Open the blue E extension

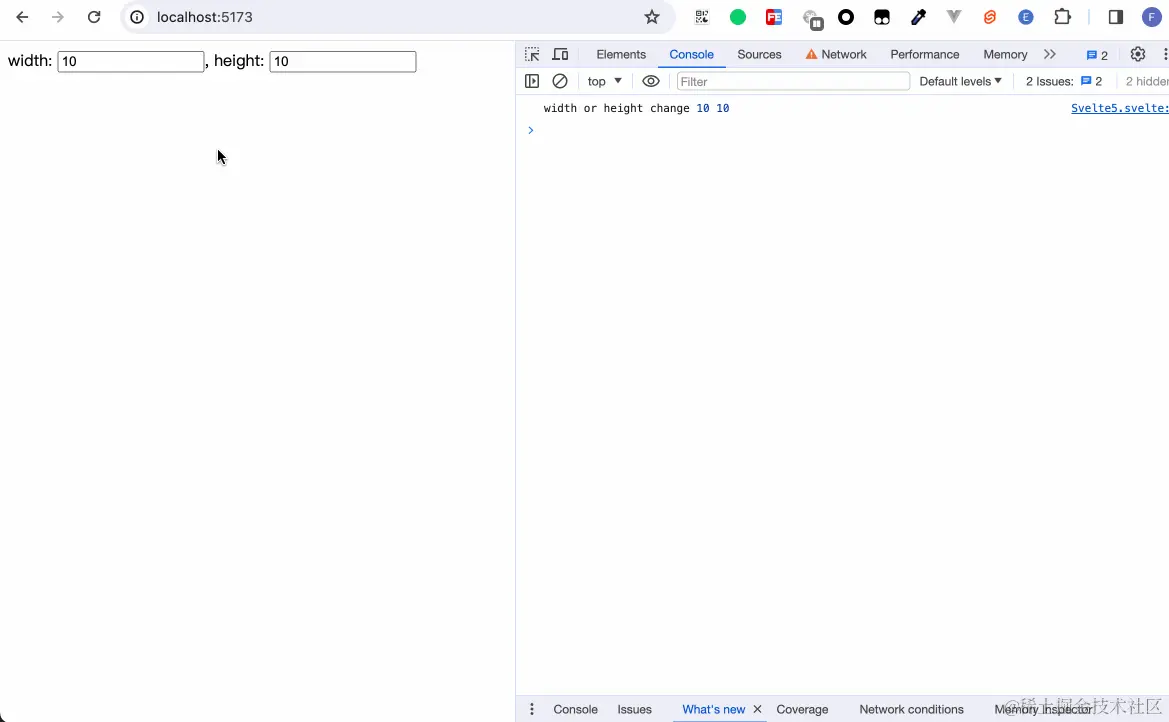click(1027, 17)
